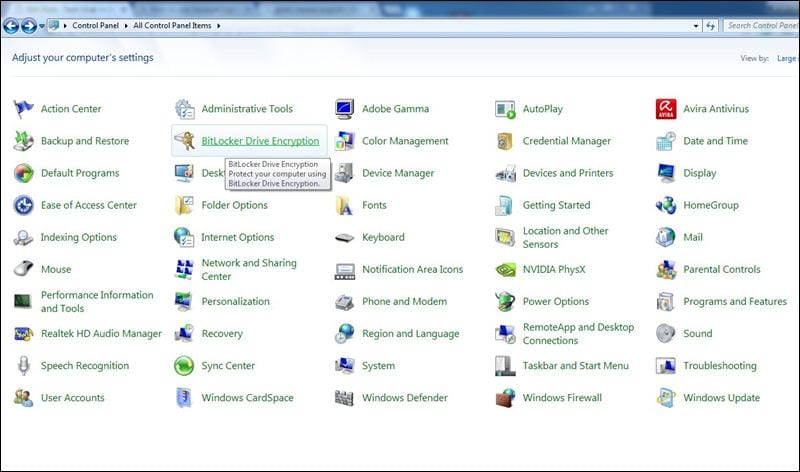Screen dimensions: 800x472
Task: Open the Parental Controls link
Action: [721, 269]
